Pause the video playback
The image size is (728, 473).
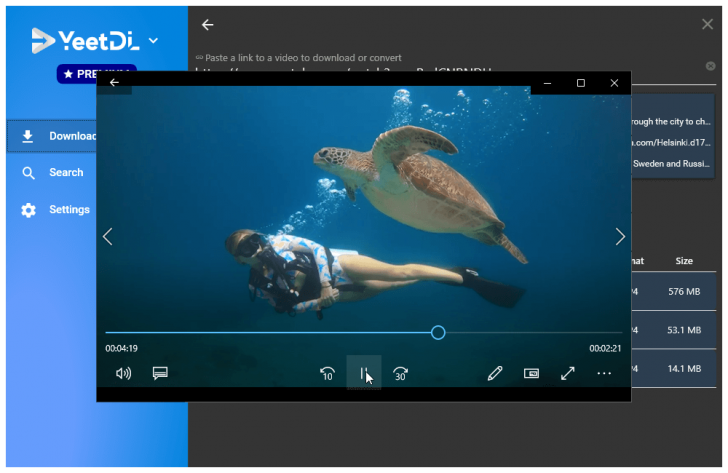[x=364, y=373]
